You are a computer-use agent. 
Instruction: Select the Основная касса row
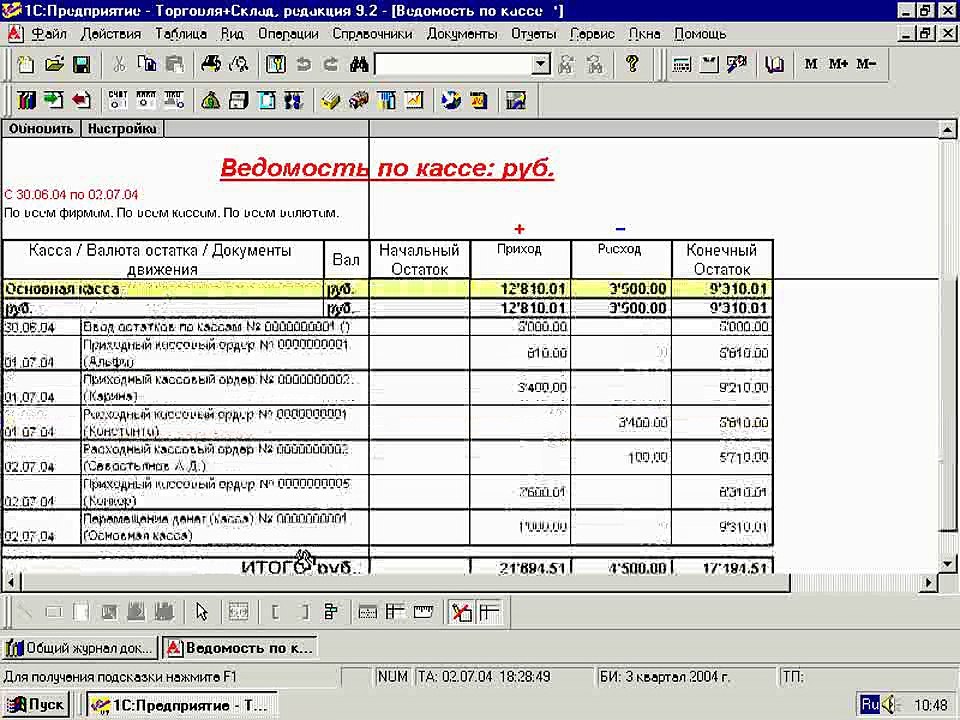coord(388,289)
